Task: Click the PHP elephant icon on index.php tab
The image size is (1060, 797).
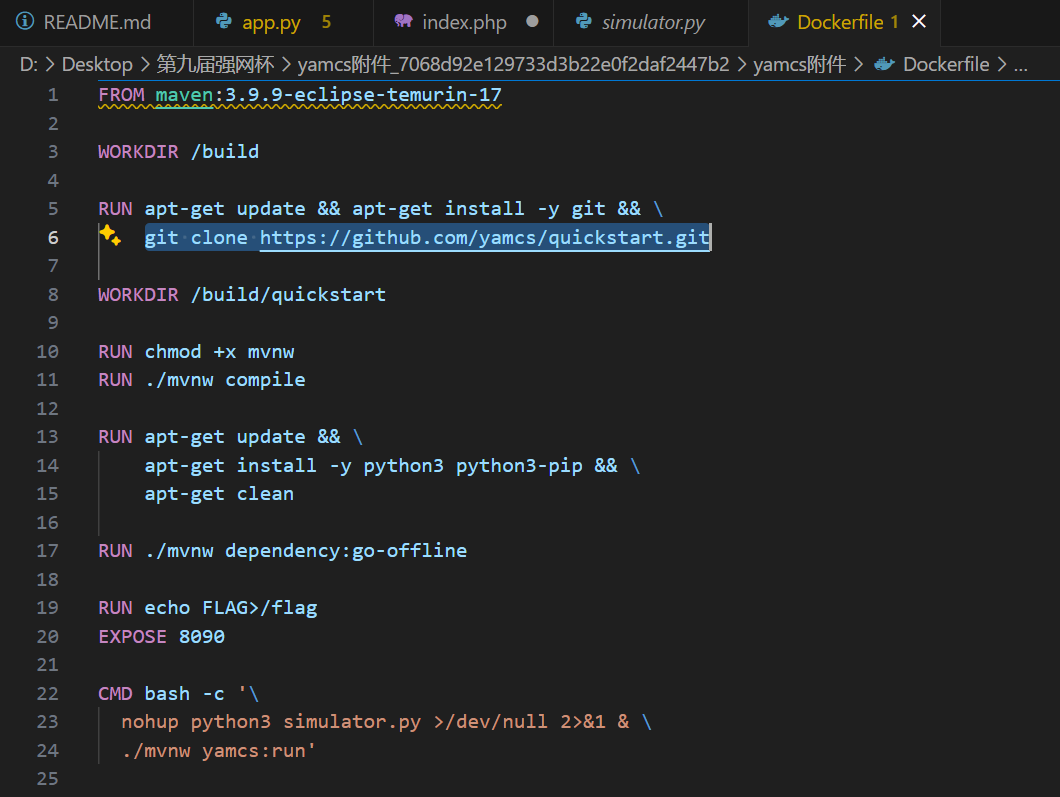Action: point(402,22)
